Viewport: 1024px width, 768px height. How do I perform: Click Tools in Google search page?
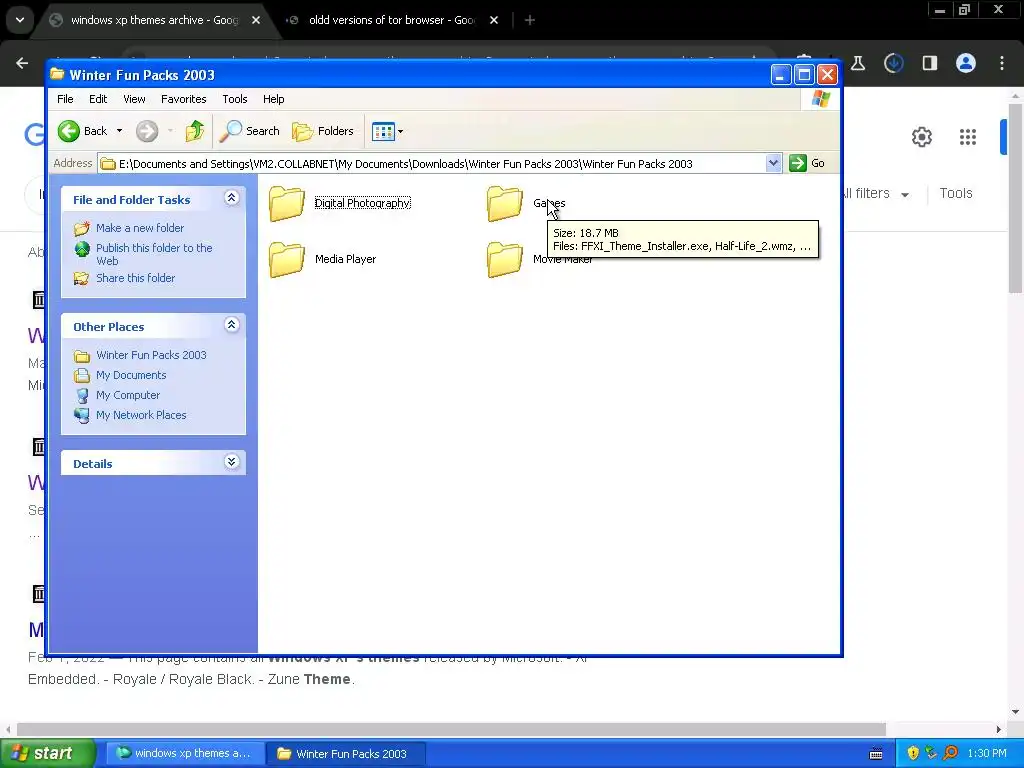tap(955, 194)
